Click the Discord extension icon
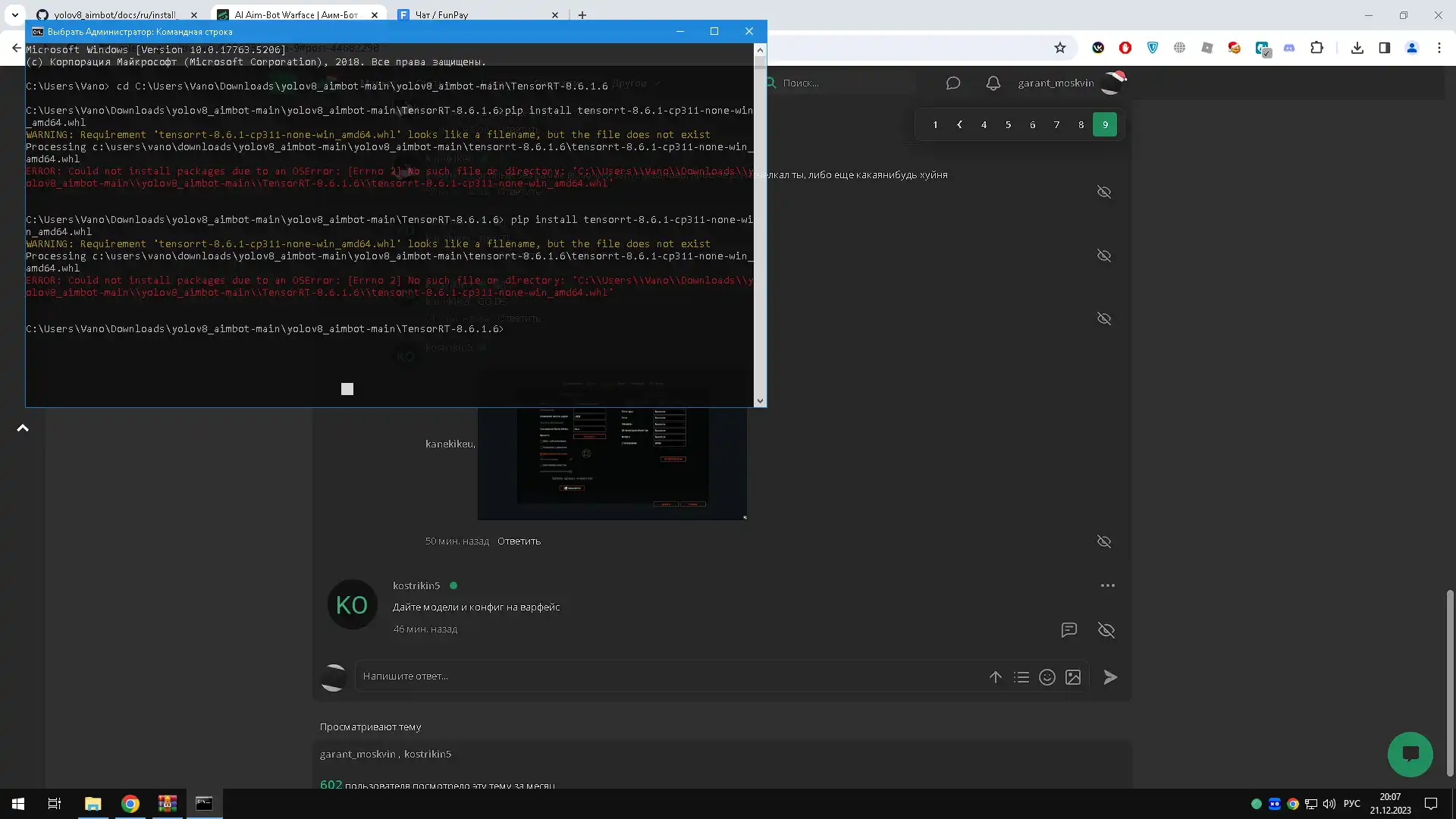1456x819 pixels. tap(1289, 48)
